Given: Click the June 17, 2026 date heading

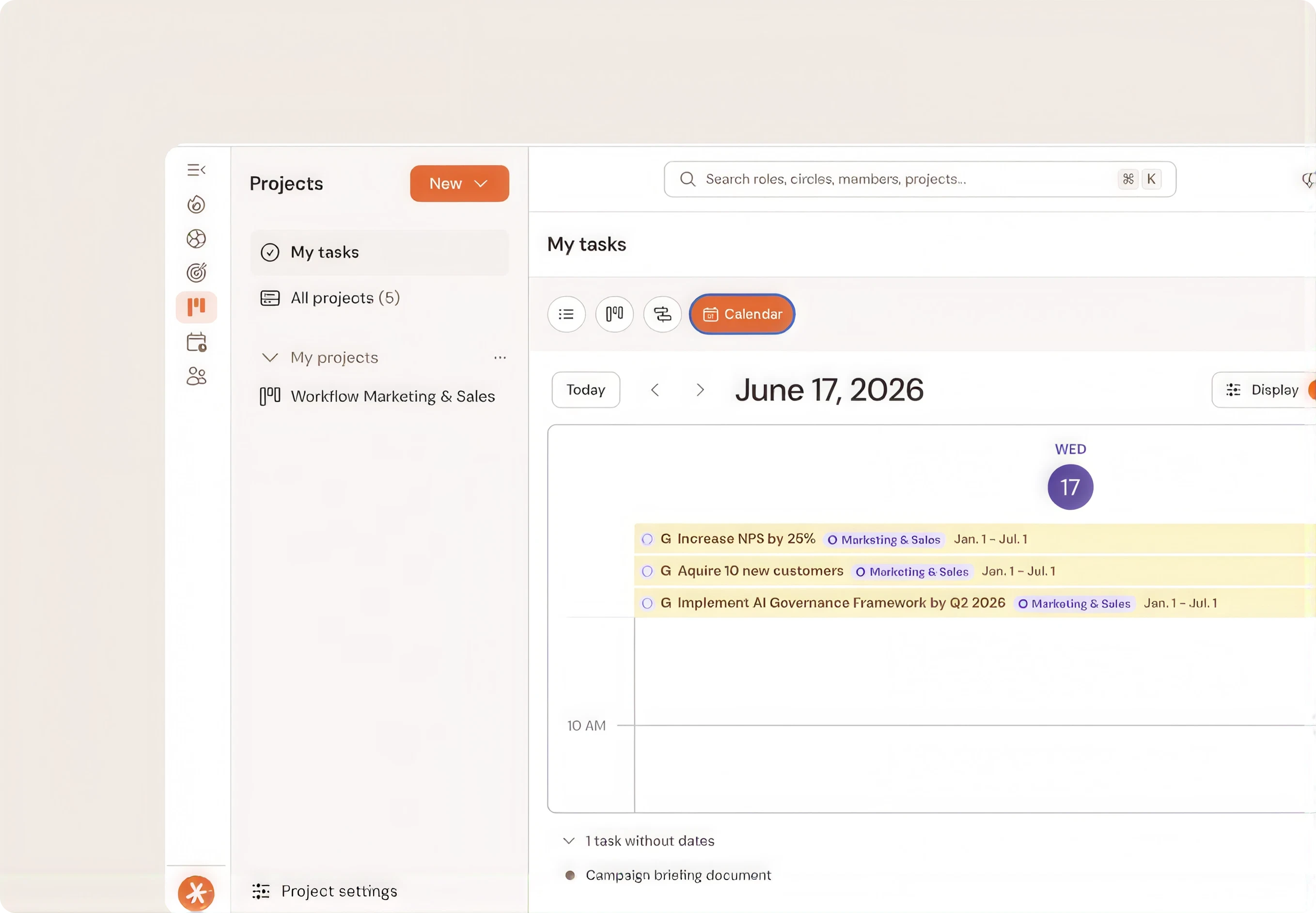Looking at the screenshot, I should [x=830, y=390].
